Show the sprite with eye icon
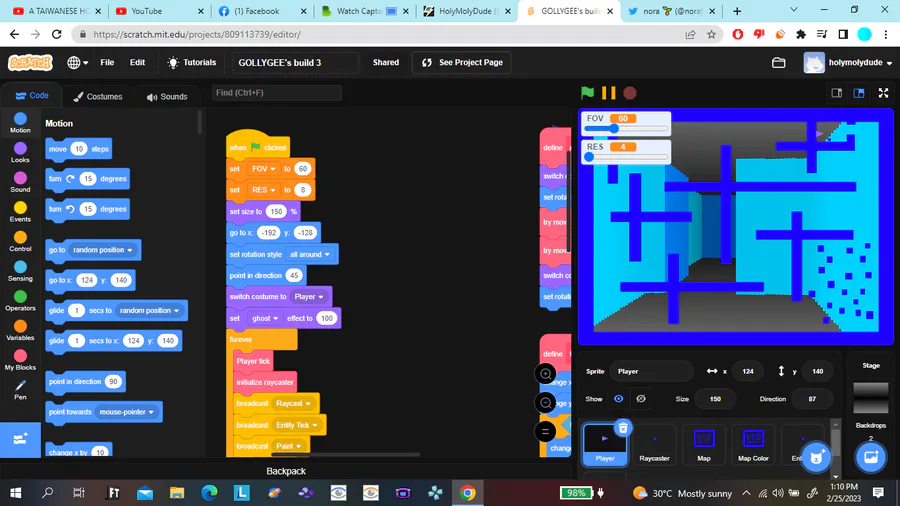The image size is (900, 506). (618, 399)
